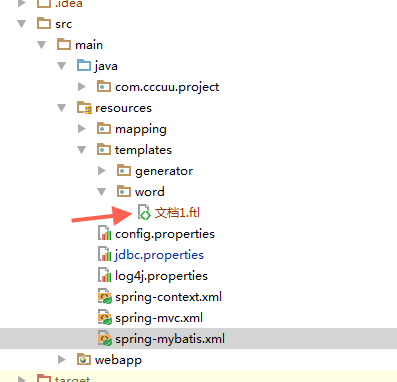Select the main folder label
The width and height of the screenshot is (397, 382).
coord(89,45)
